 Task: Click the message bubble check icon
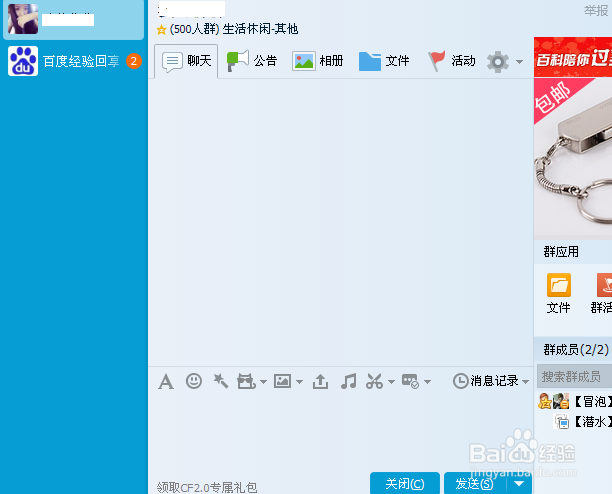point(410,381)
